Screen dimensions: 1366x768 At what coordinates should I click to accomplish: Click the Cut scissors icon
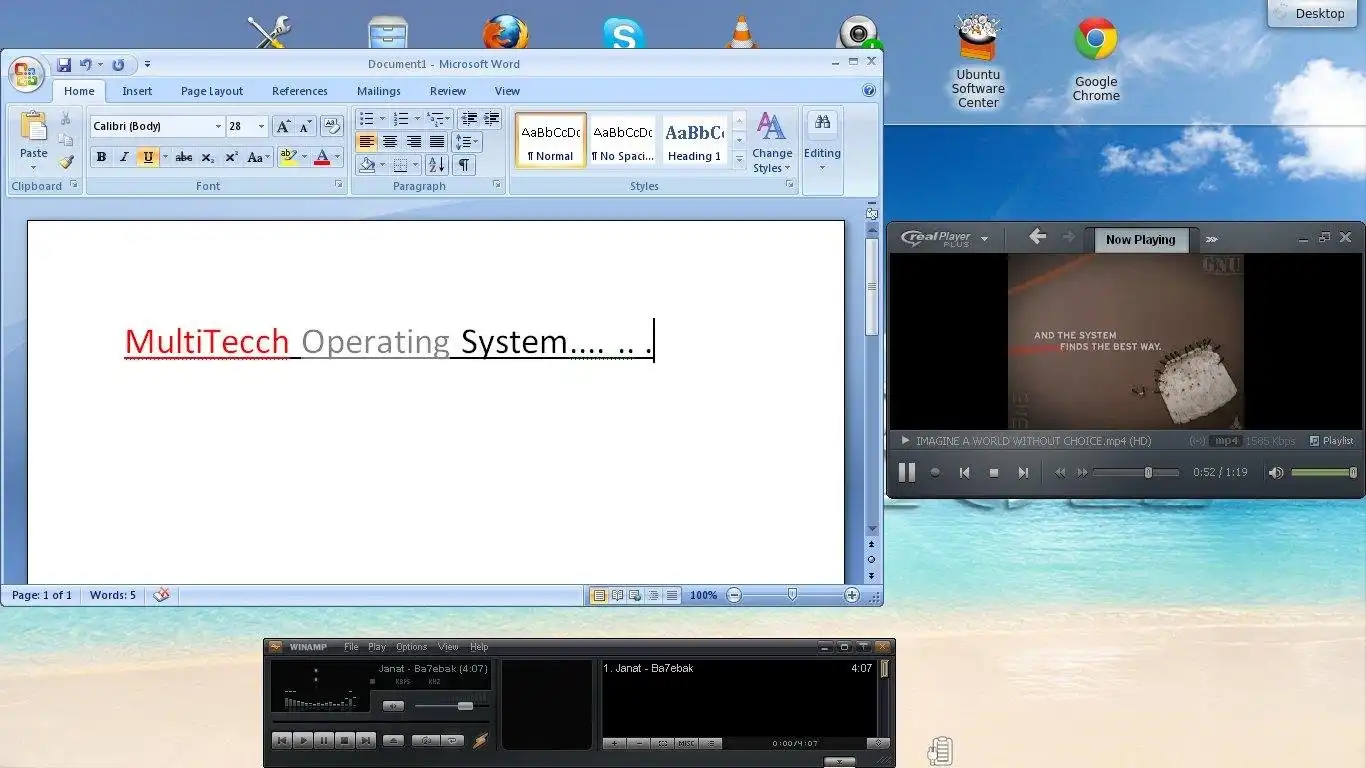pyautogui.click(x=66, y=119)
